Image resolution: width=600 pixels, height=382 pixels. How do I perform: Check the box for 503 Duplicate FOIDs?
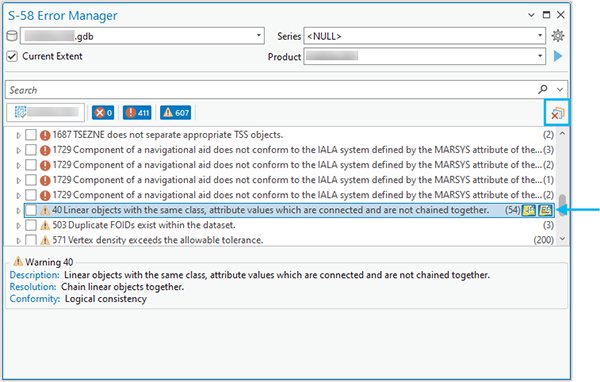(x=31, y=225)
